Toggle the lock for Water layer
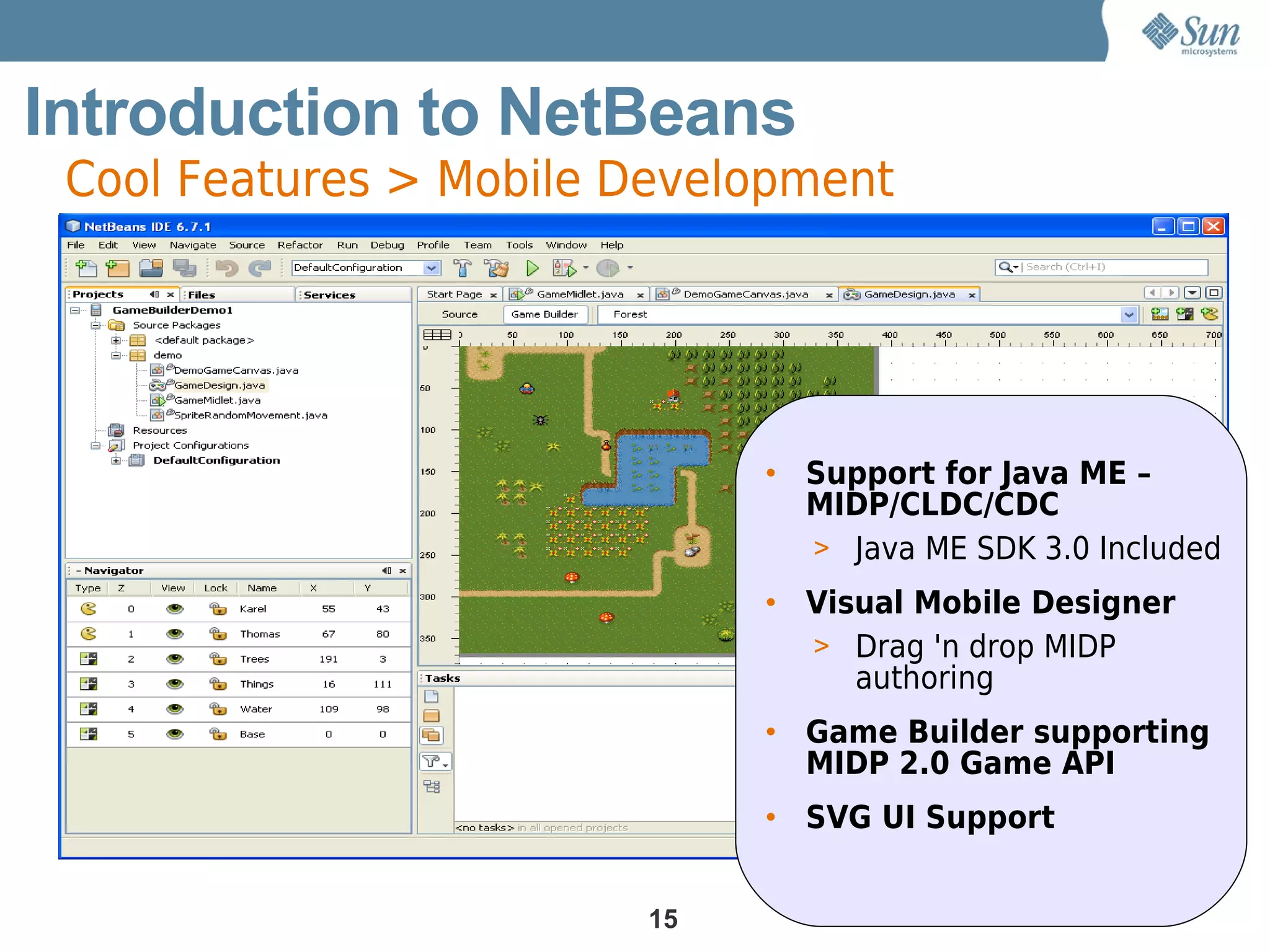 tap(218, 709)
